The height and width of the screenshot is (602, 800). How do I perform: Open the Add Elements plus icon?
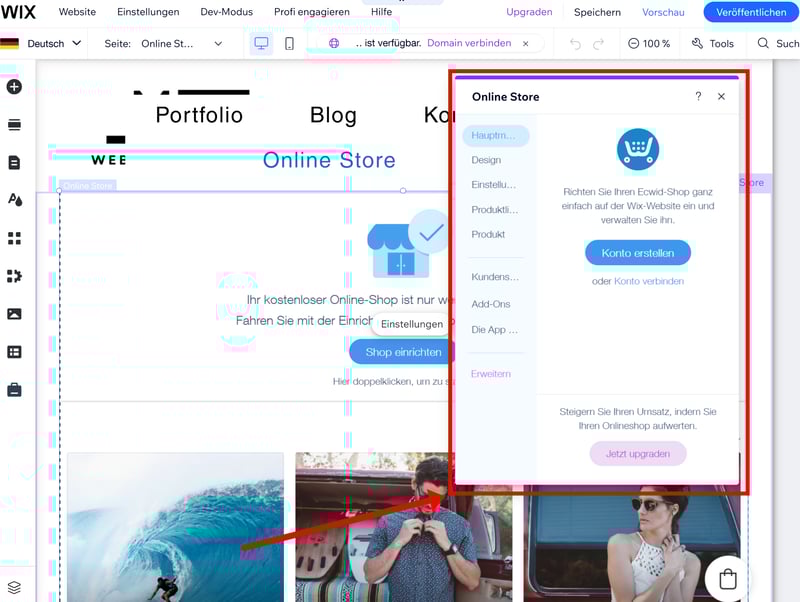14,87
